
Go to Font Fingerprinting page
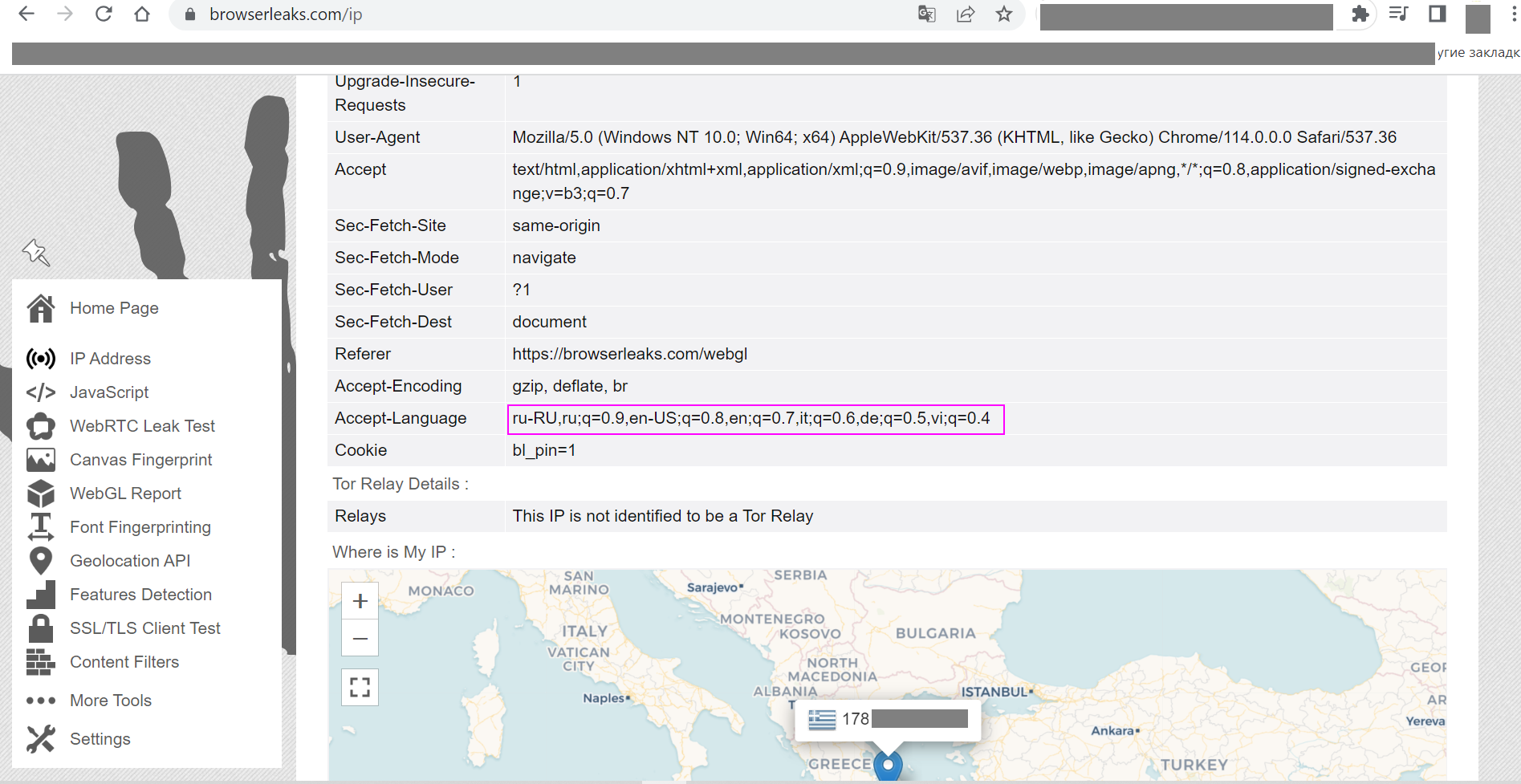140,527
